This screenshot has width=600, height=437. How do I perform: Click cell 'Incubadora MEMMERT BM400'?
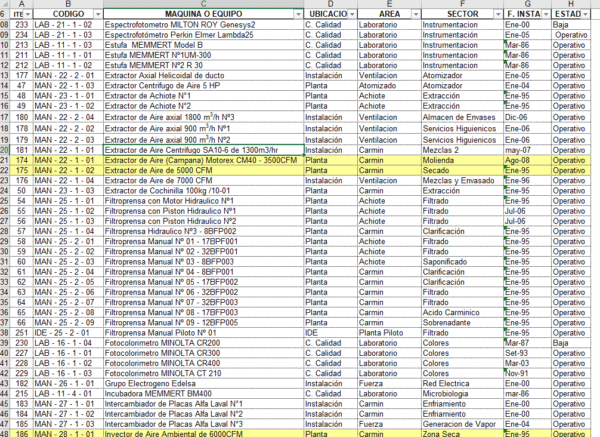coord(204,394)
